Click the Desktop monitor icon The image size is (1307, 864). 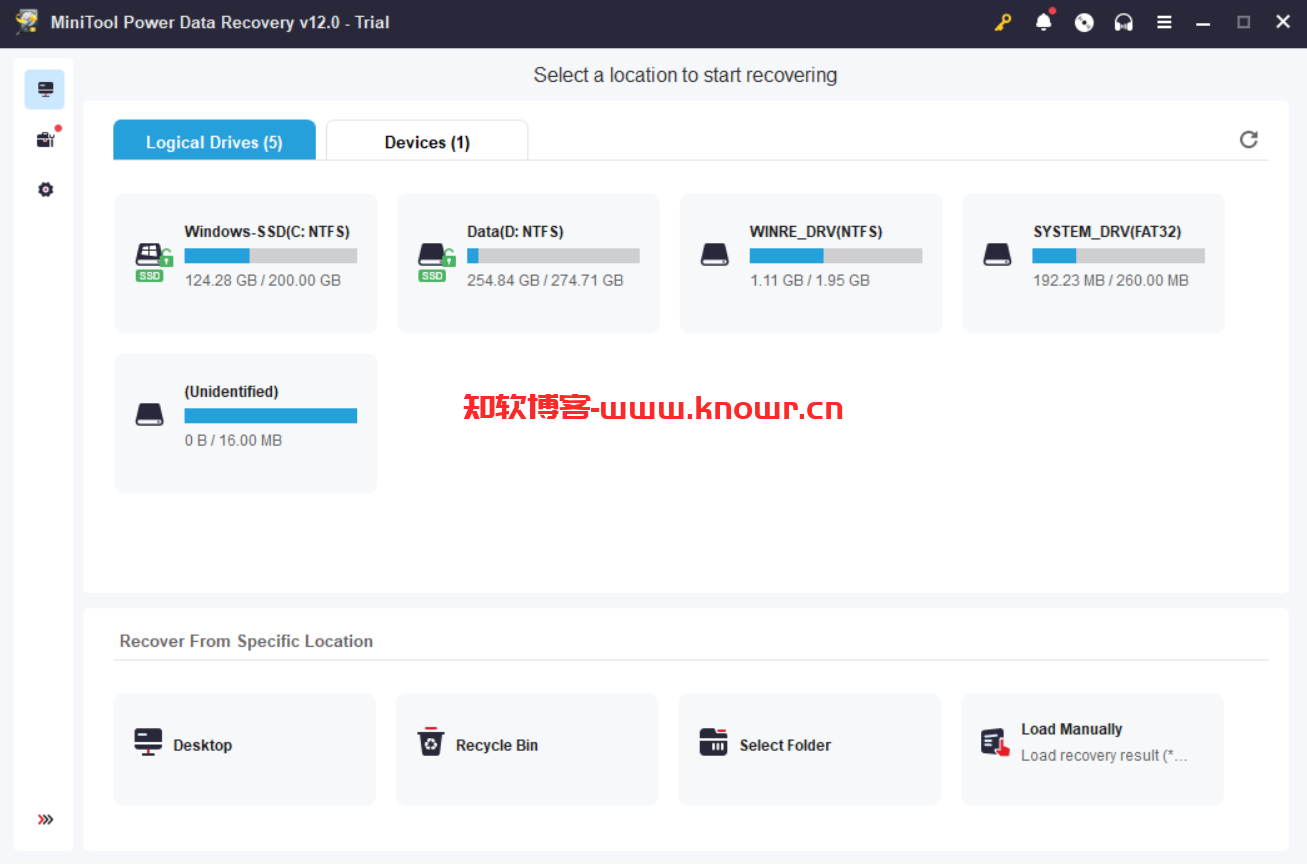(148, 742)
